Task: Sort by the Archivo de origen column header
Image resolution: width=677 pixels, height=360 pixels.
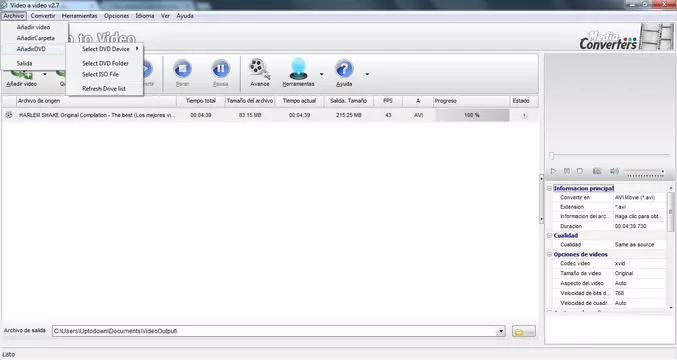Action: [96, 101]
